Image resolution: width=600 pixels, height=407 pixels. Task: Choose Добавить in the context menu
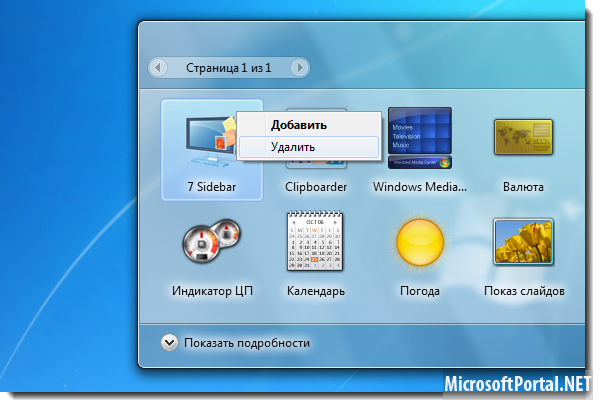tap(309, 125)
